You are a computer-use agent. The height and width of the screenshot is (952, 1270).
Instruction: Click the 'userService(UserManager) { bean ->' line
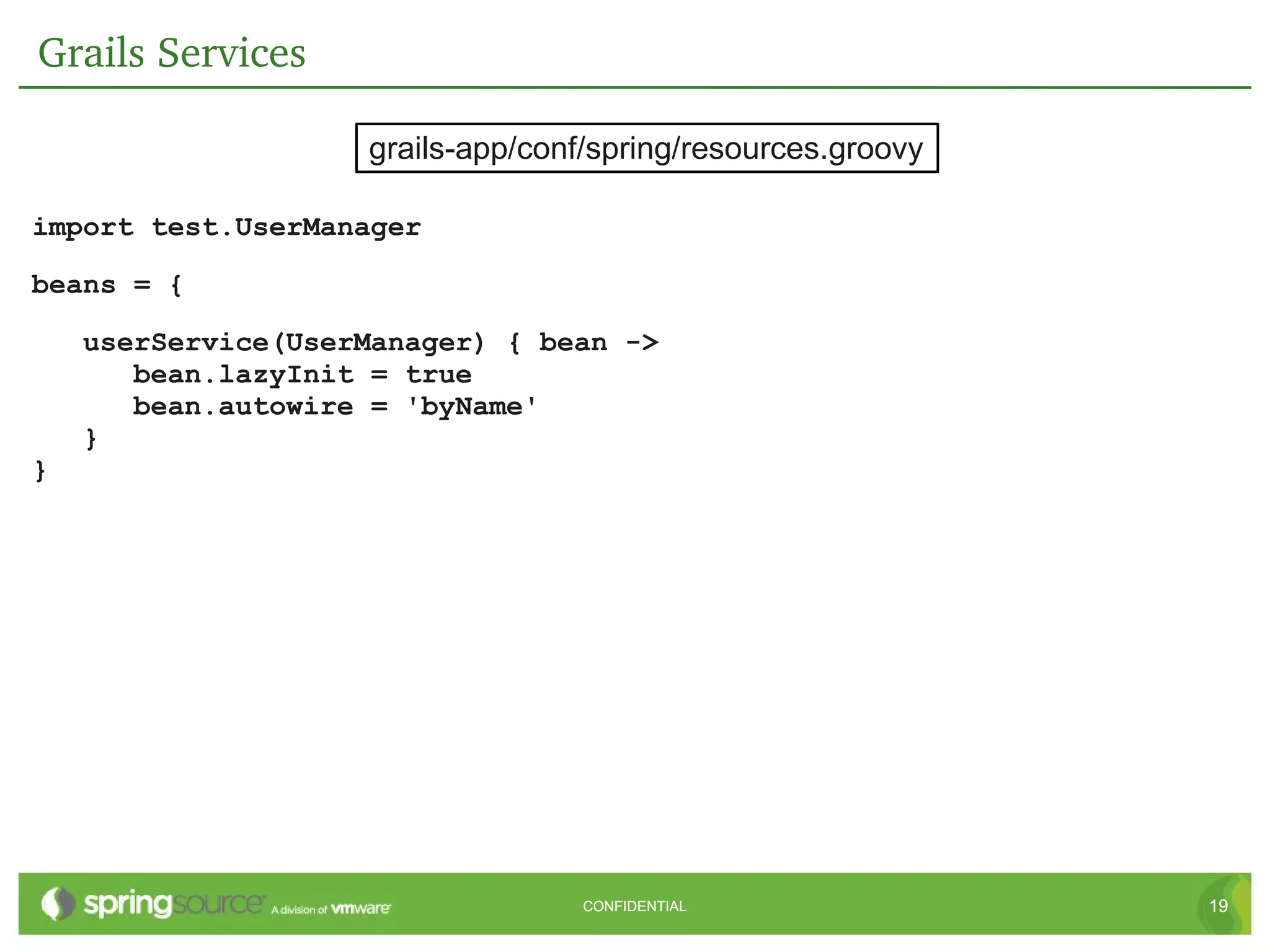coord(371,343)
